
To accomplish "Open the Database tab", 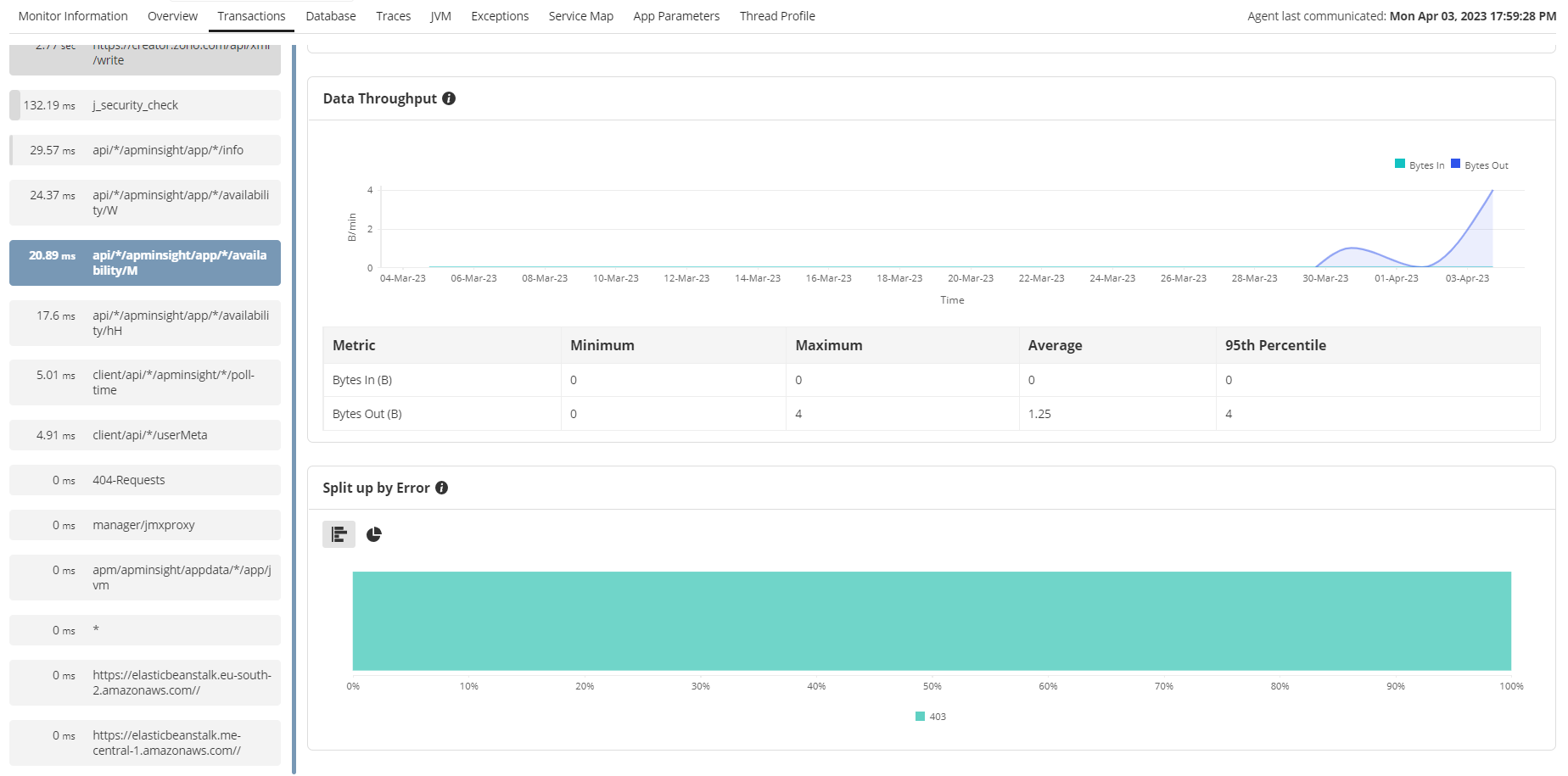I will tap(331, 16).
